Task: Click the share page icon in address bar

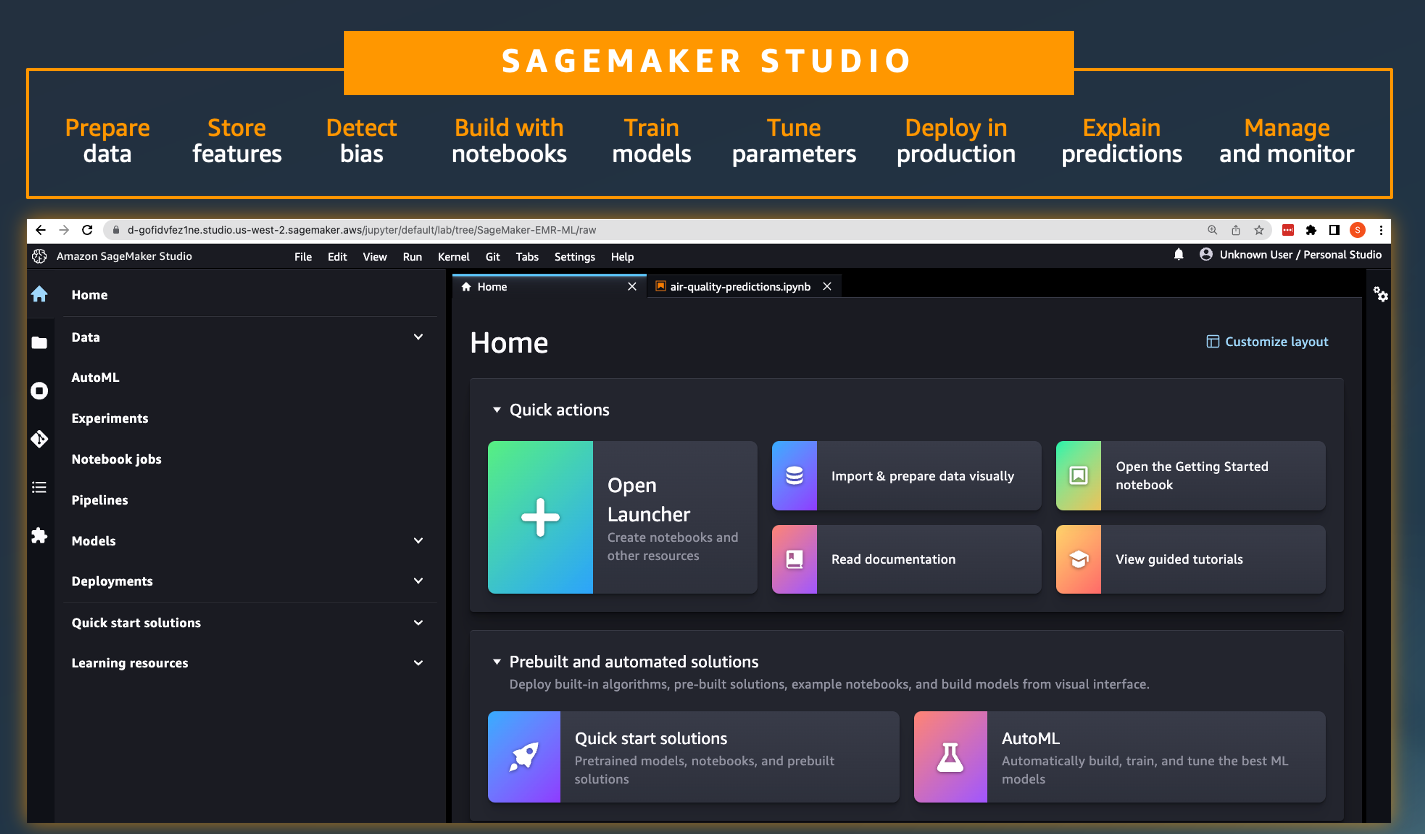Action: coord(1236,230)
